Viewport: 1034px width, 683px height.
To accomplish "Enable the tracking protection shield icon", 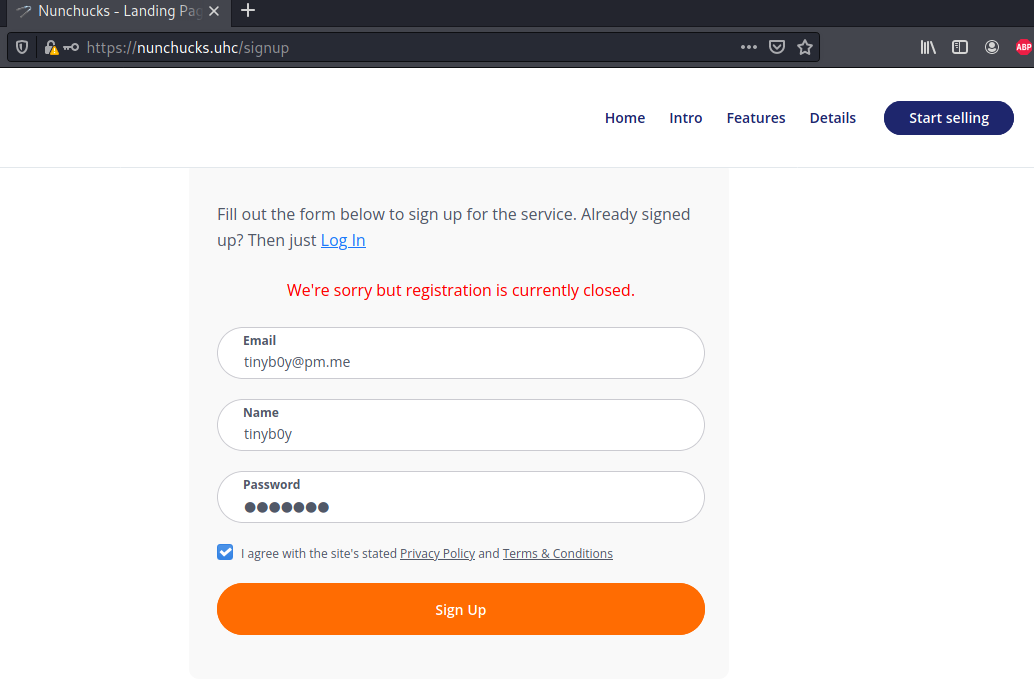I will pyautogui.click(x=20, y=47).
